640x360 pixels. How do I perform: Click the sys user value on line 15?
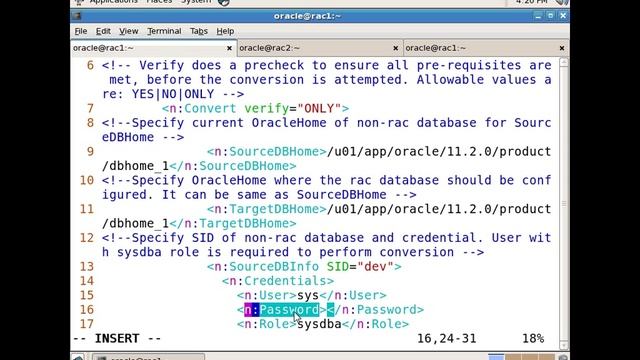[x=308, y=295]
